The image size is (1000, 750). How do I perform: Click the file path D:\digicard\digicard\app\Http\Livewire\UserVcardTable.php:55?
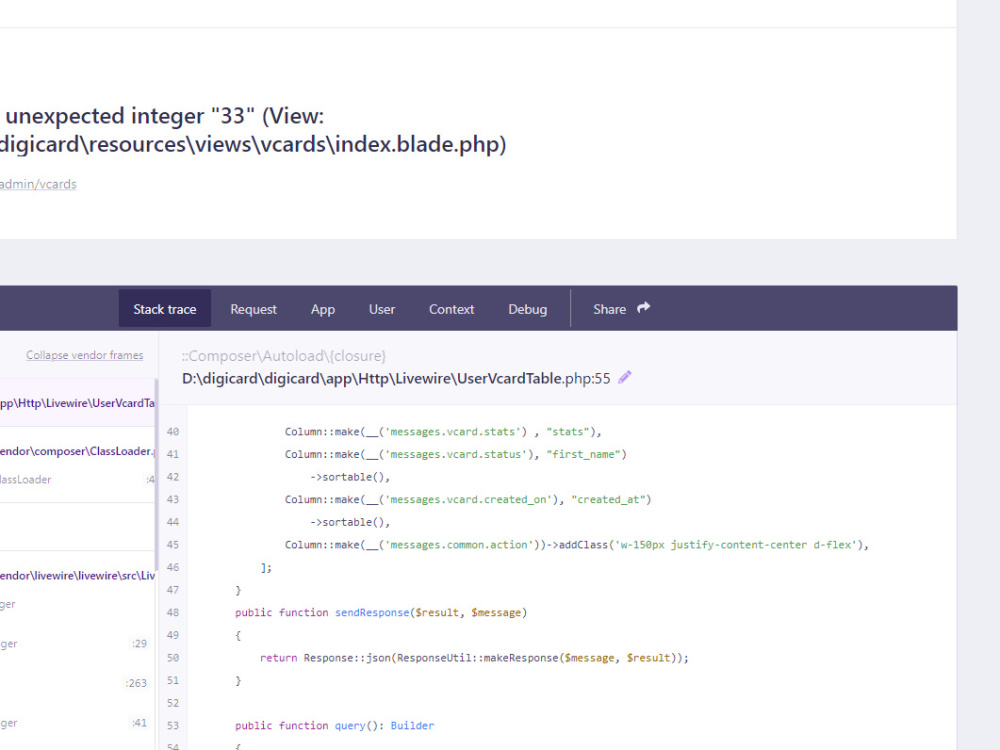(396, 378)
